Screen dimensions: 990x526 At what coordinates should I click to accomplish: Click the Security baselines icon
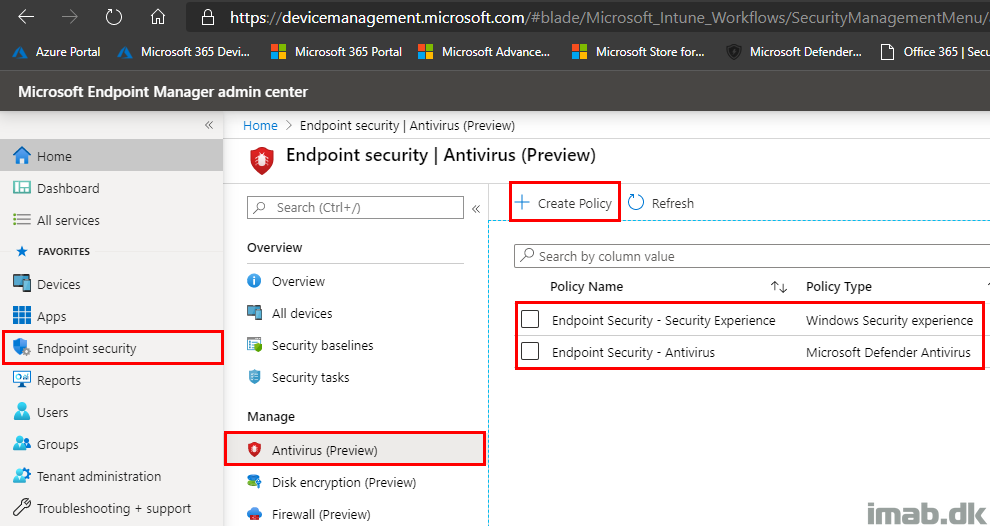254,345
